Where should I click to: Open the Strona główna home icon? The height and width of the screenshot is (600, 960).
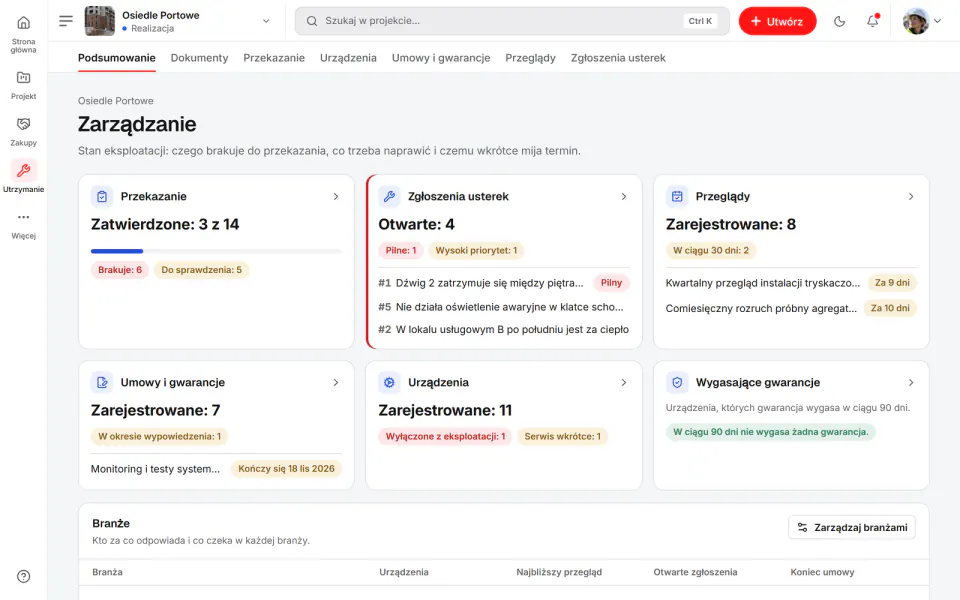coord(23,23)
